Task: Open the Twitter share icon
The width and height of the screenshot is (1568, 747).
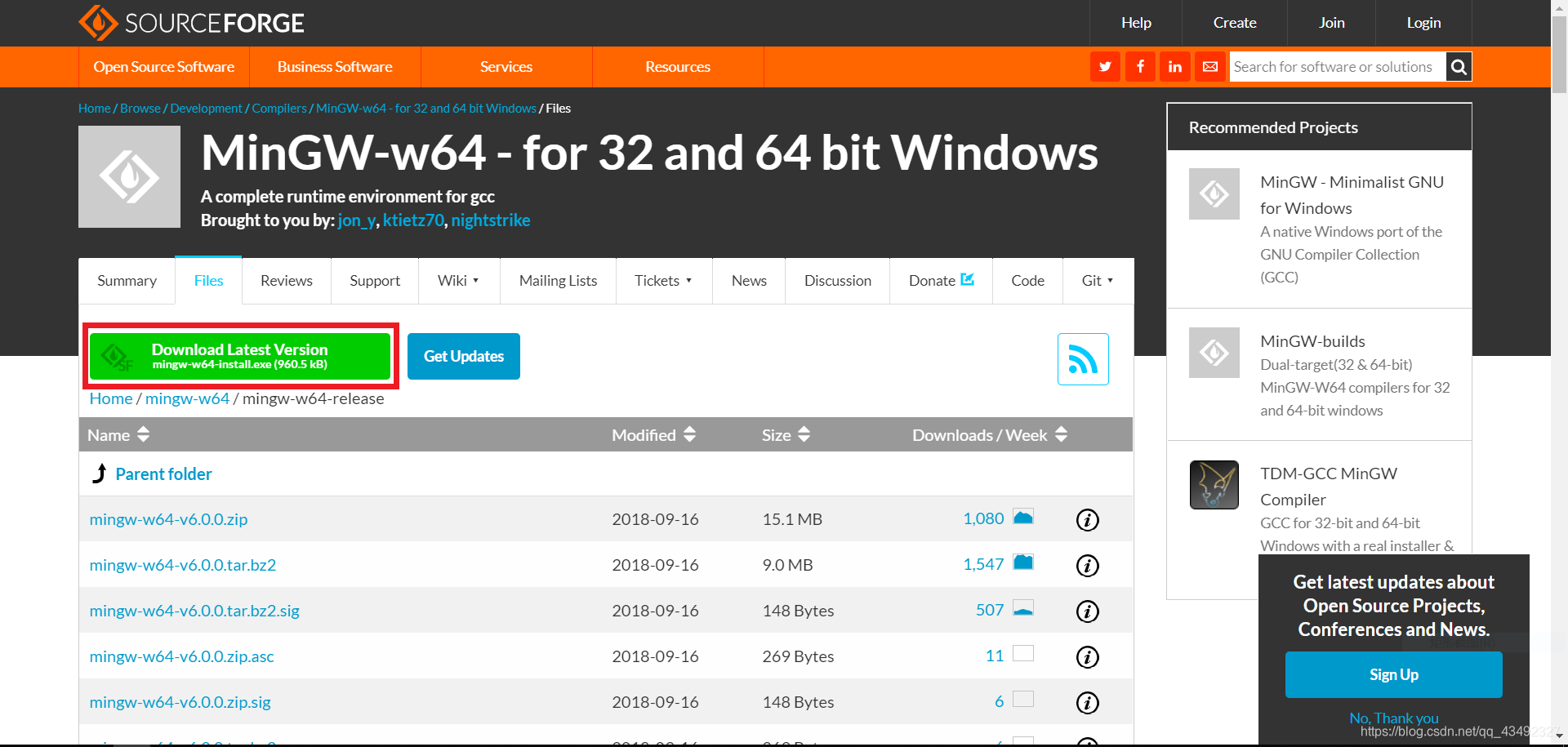Action: tap(1105, 67)
